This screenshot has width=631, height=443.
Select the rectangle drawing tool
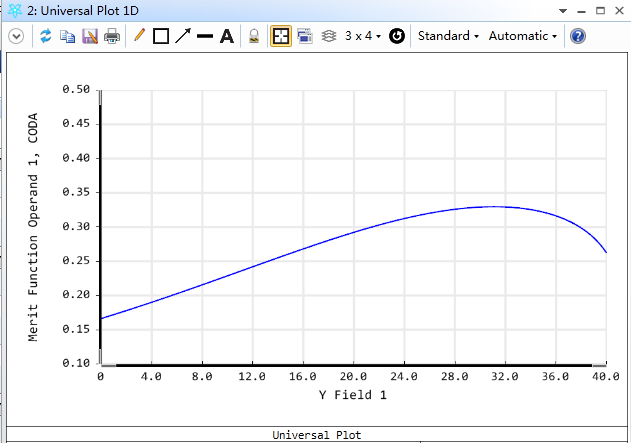(x=161, y=36)
